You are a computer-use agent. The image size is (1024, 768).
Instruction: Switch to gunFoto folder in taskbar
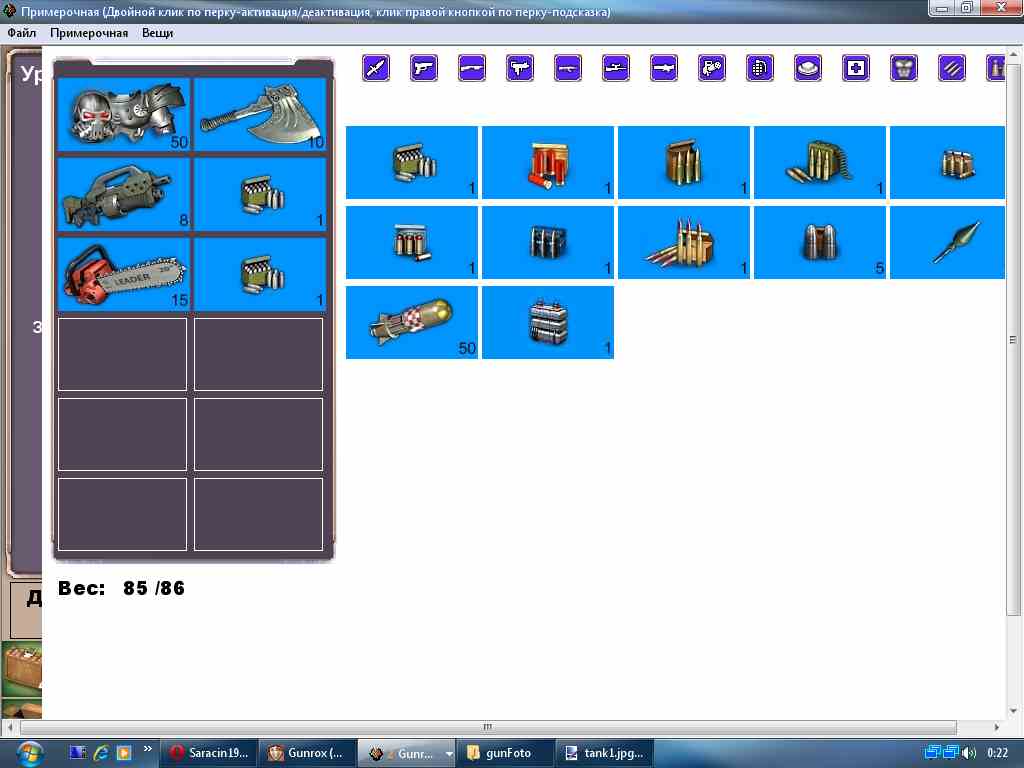coord(506,753)
